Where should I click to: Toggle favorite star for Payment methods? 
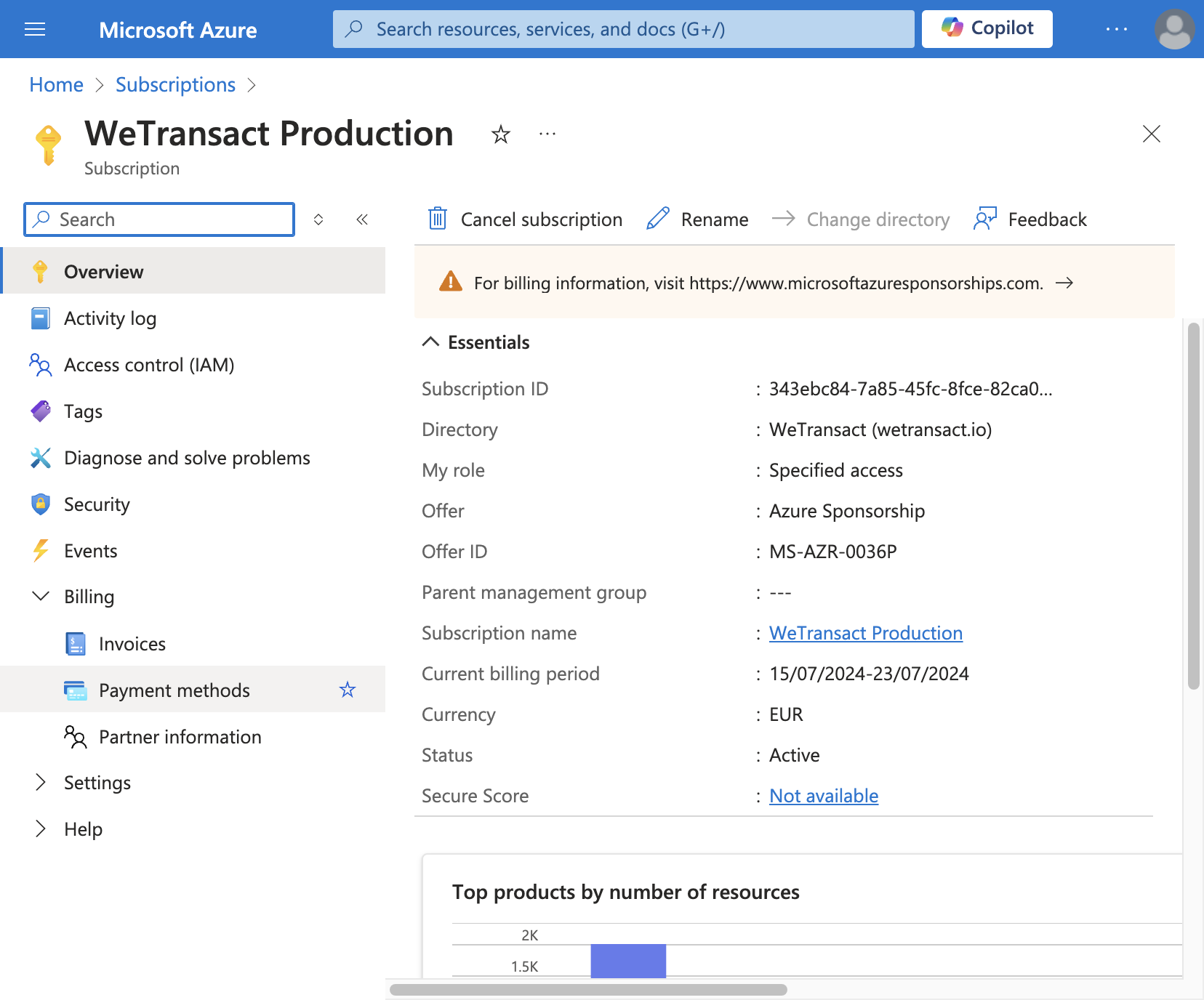click(348, 690)
